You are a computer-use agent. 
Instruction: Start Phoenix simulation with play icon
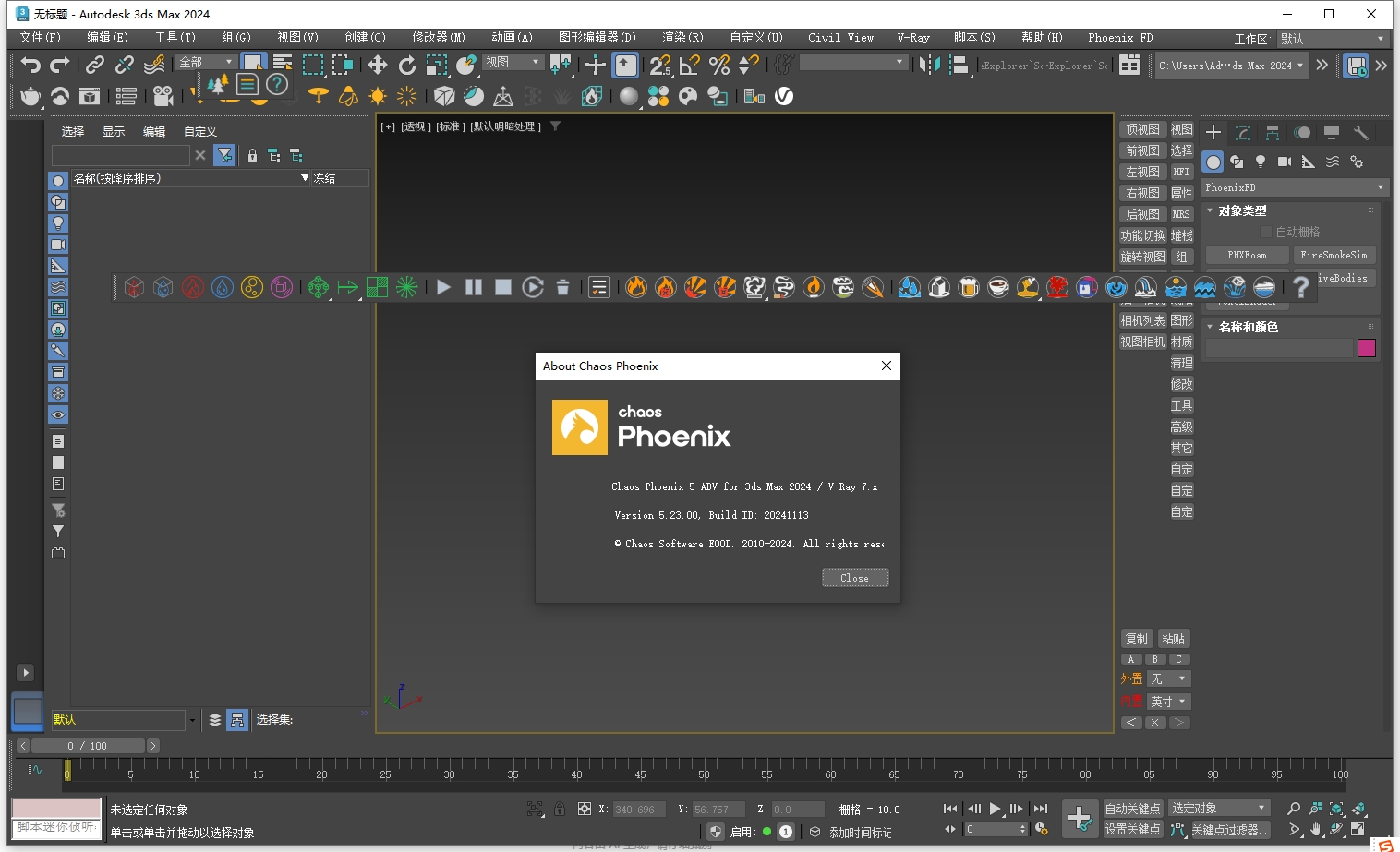[x=444, y=287]
